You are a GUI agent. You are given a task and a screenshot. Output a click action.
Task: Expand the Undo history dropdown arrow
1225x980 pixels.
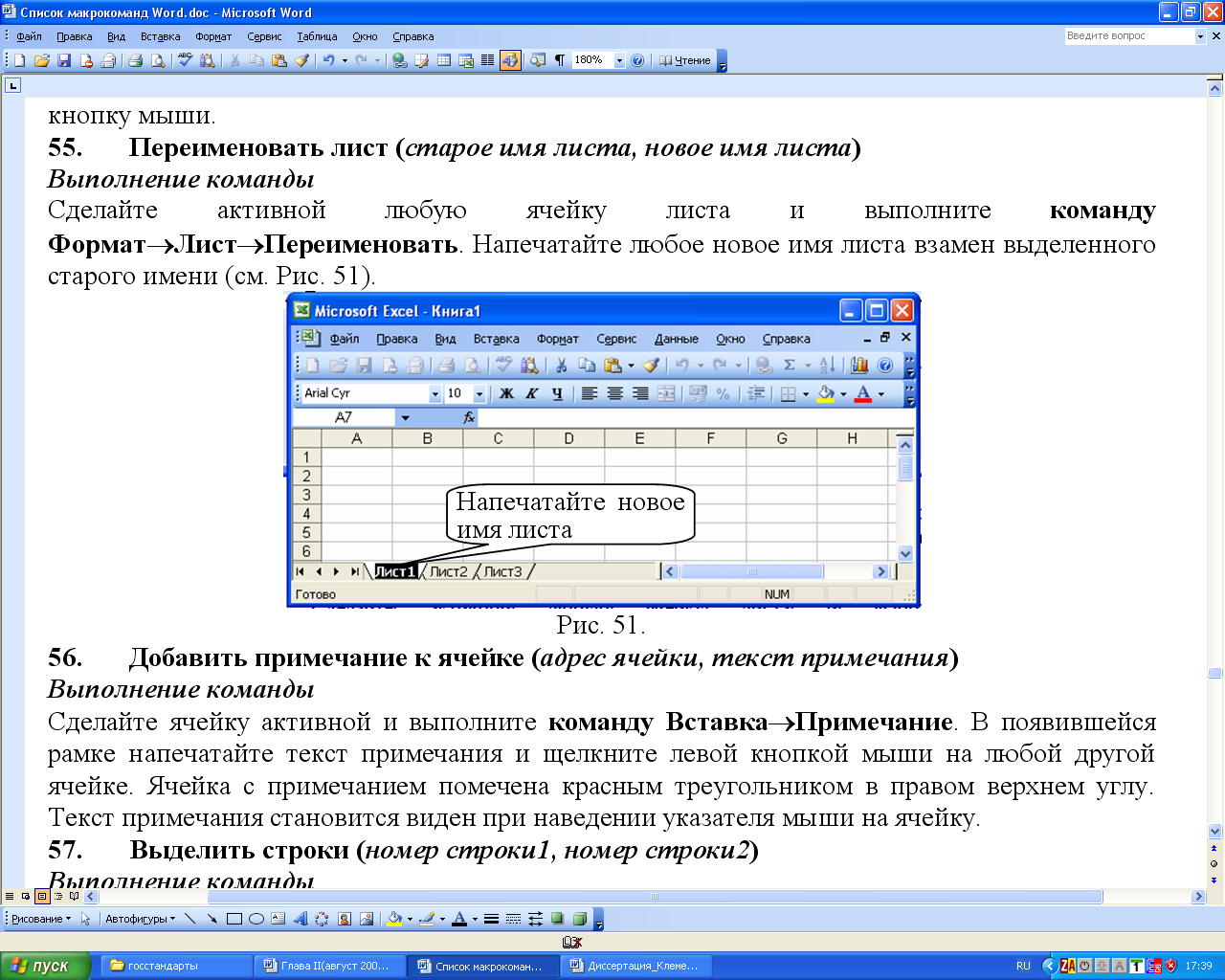pyautogui.click(x=345, y=60)
